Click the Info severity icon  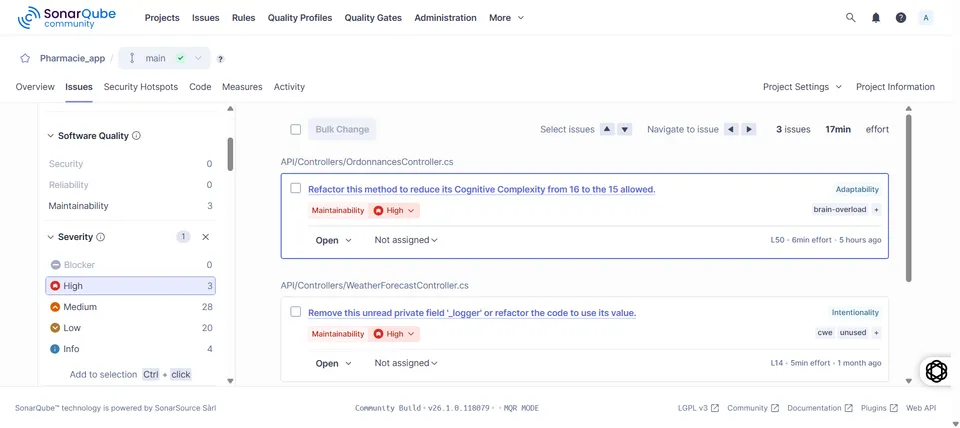[55, 348]
